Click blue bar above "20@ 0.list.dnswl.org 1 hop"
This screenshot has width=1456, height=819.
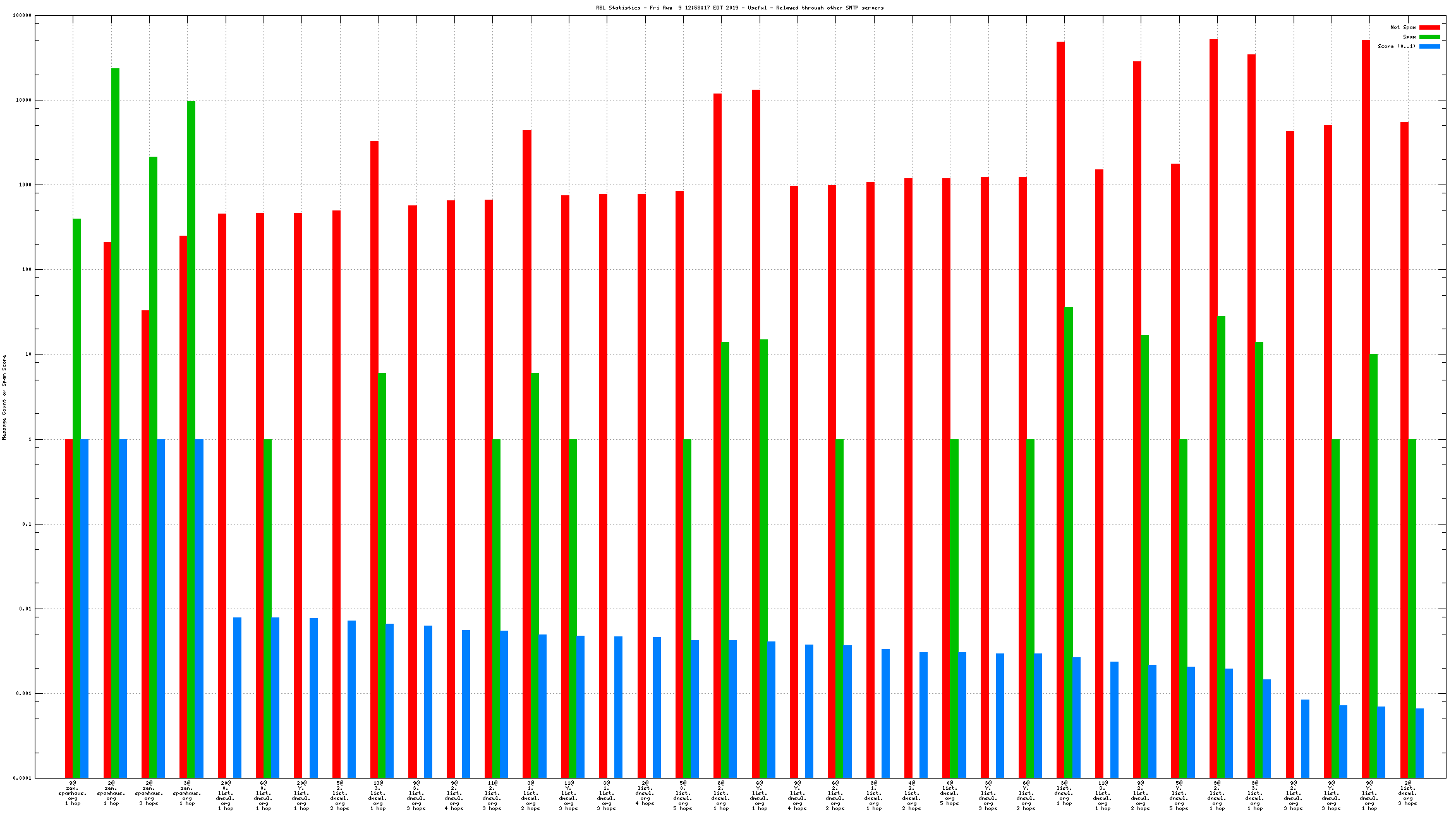pyautogui.click(x=237, y=698)
